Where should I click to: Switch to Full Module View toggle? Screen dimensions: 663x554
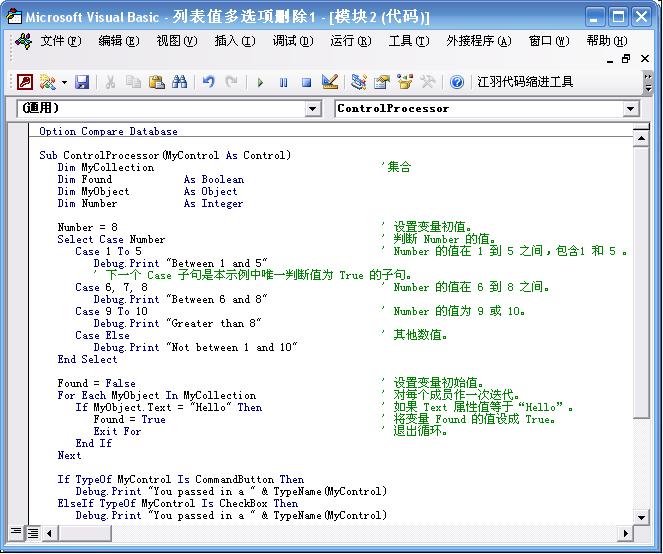point(33,532)
